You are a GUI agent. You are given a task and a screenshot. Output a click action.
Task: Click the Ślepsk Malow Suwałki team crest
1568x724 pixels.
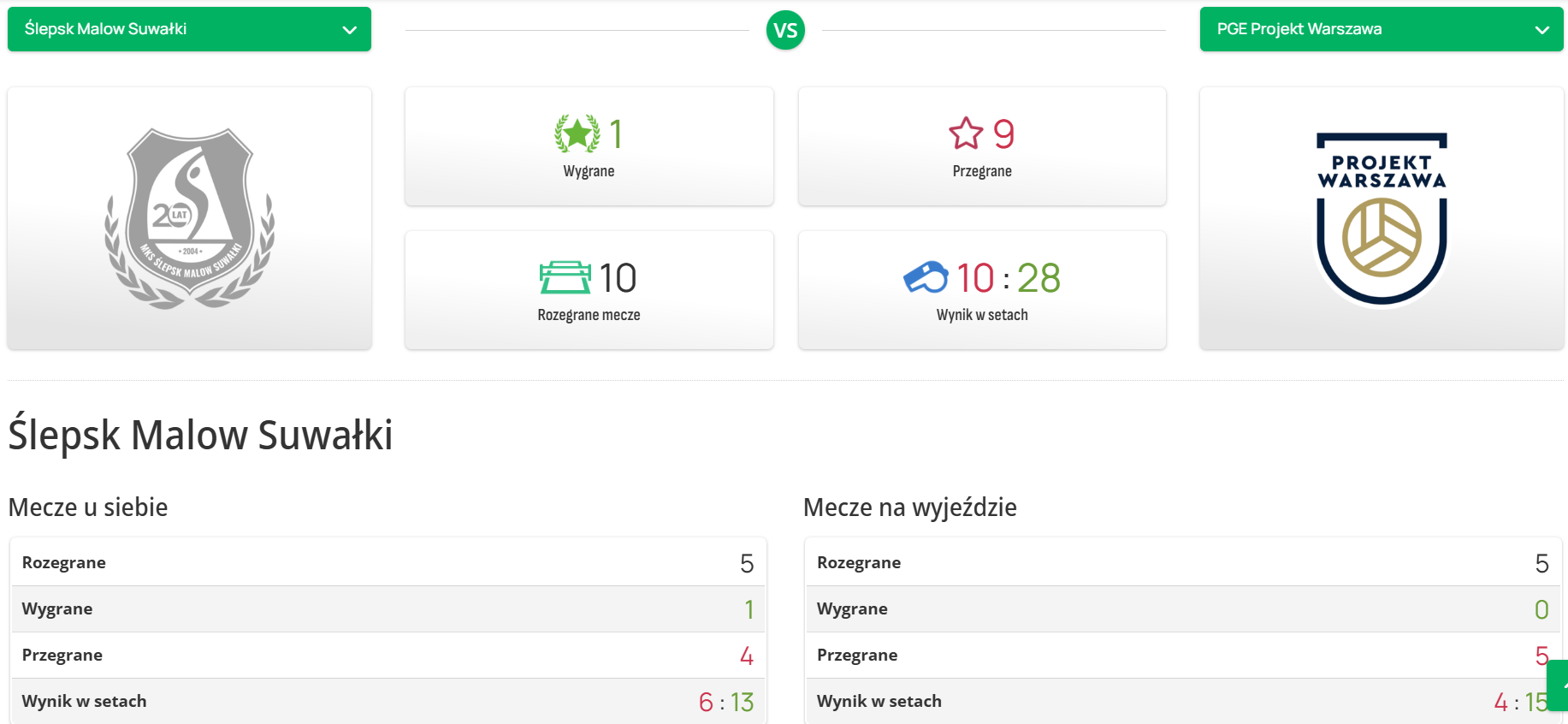point(189,218)
